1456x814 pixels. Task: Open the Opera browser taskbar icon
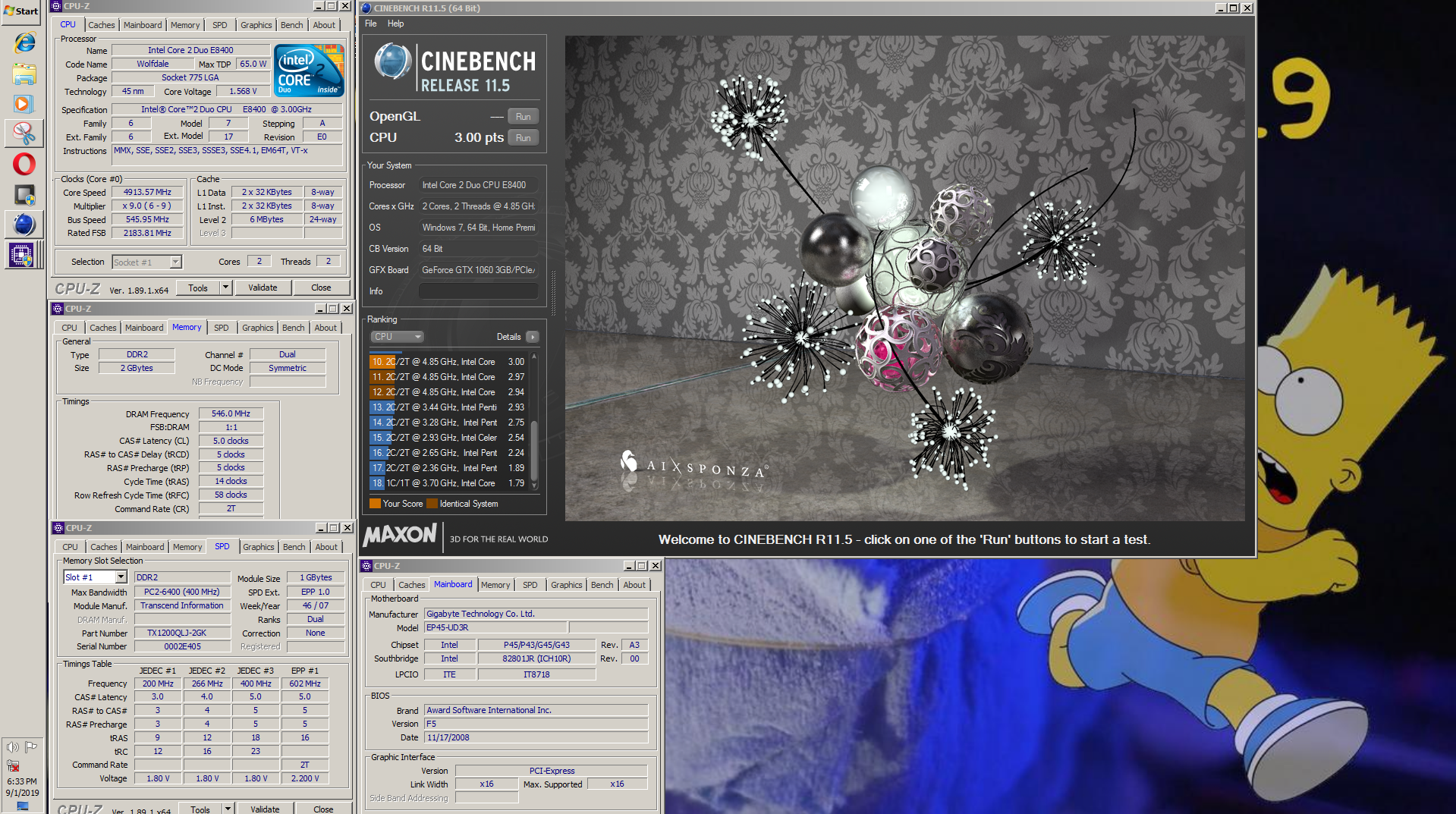click(24, 164)
